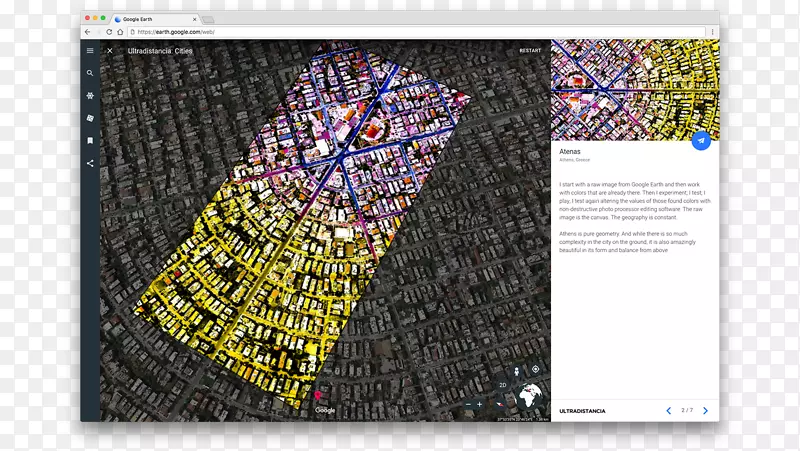Image resolution: width=800 pixels, height=451 pixels.
Task: Click the compass arrow on the map
Action: point(499,404)
